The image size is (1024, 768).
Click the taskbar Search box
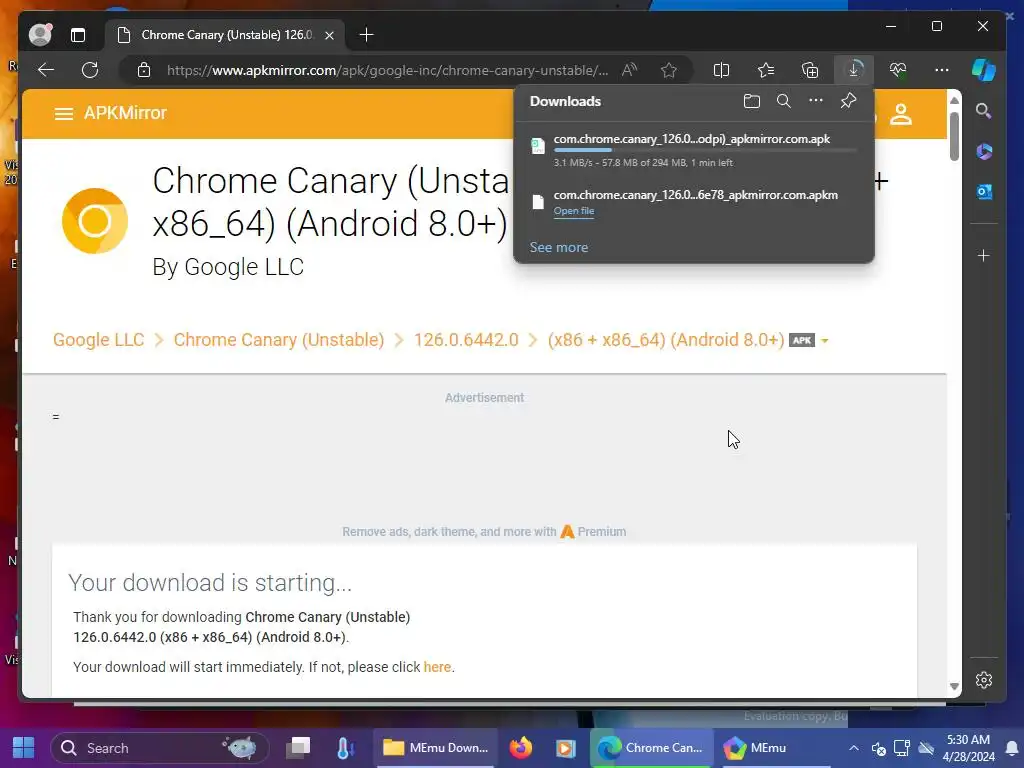coord(159,748)
